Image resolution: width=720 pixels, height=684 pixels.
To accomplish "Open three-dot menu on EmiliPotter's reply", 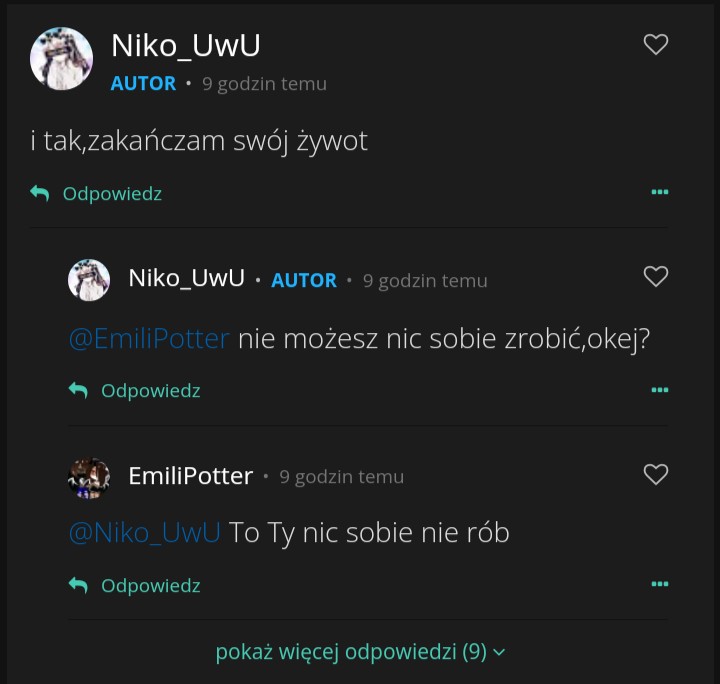I will coord(659,584).
